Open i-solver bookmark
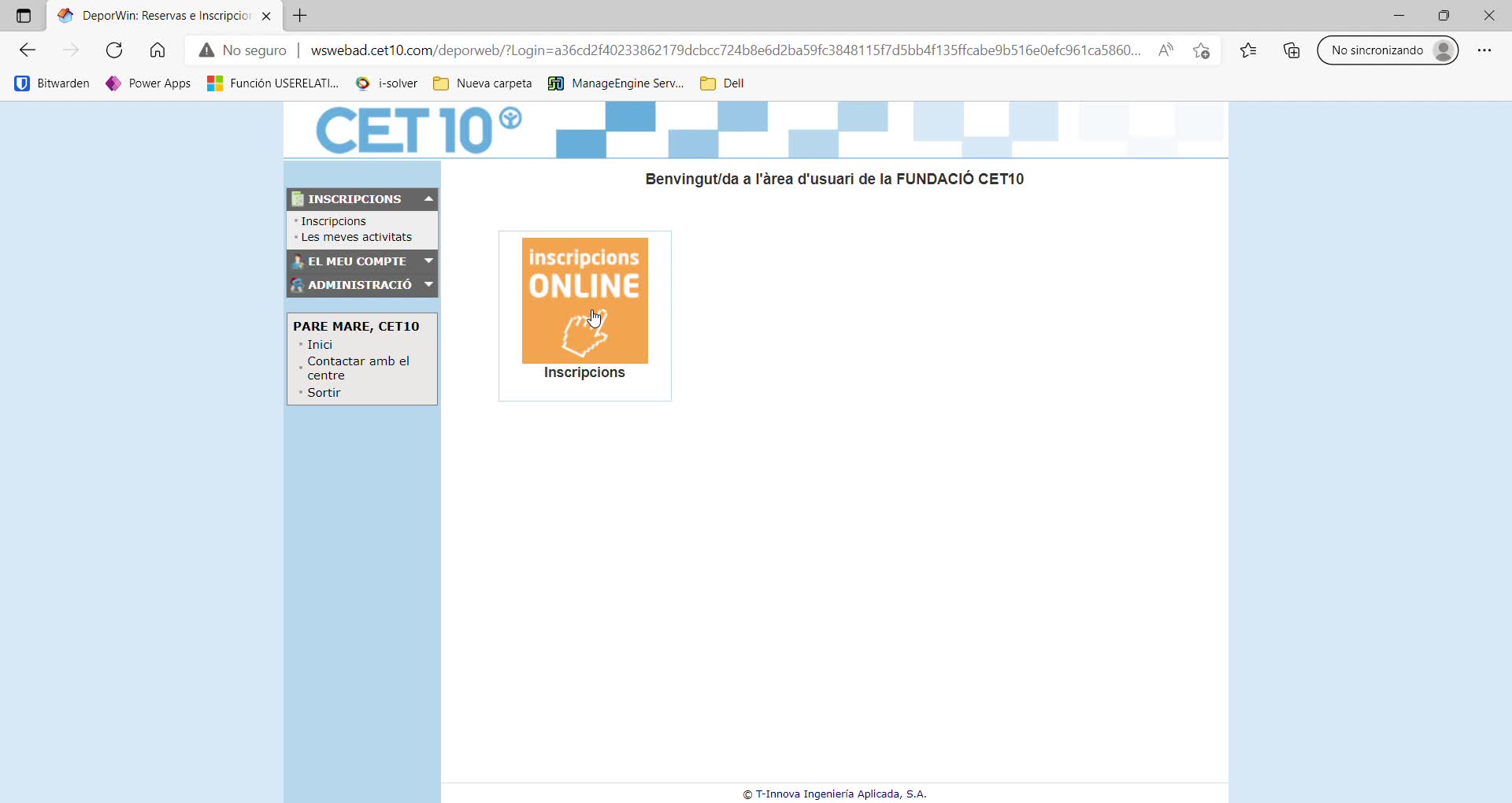Viewport: 1512px width, 803px height. [x=387, y=83]
